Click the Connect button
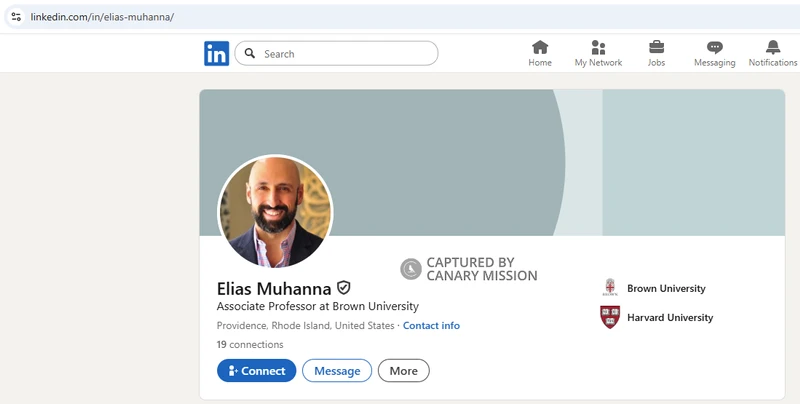800x404 pixels. pos(257,371)
